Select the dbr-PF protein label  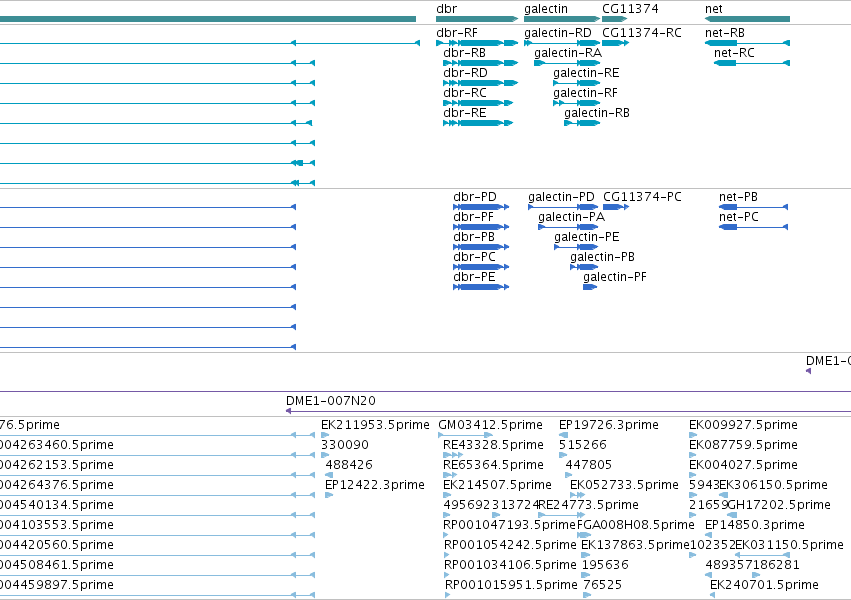coord(473,216)
